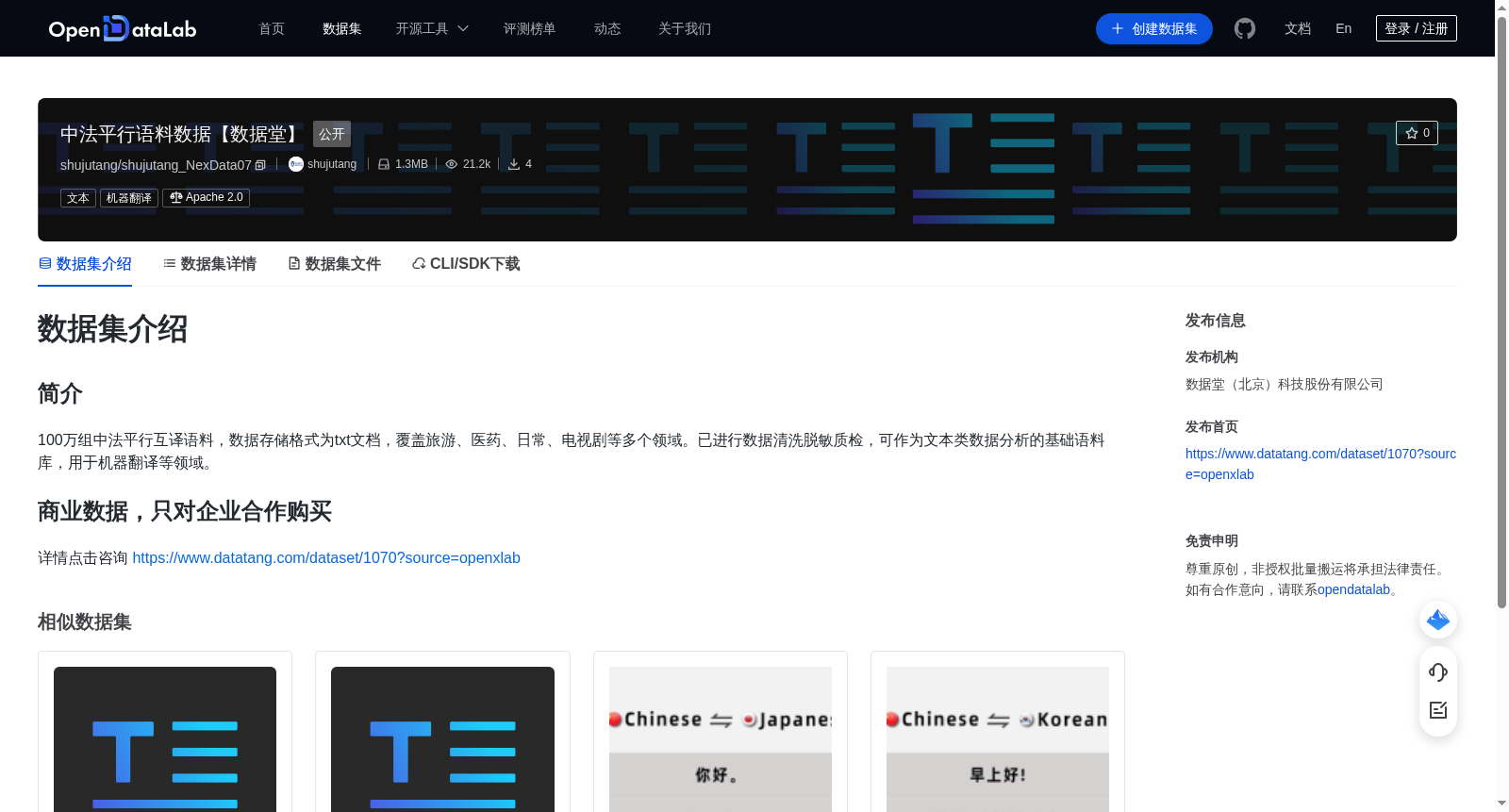Screen dimensions: 1509x812
Task: Go to 首页 in the navigation
Action: coord(272,28)
